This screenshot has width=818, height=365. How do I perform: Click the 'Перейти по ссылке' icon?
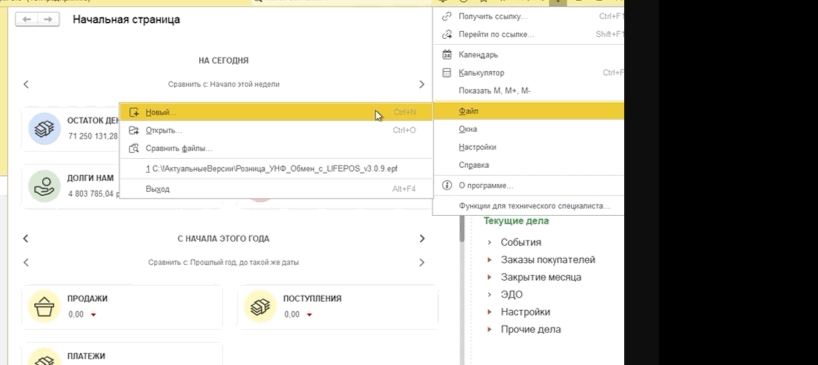coord(447,34)
